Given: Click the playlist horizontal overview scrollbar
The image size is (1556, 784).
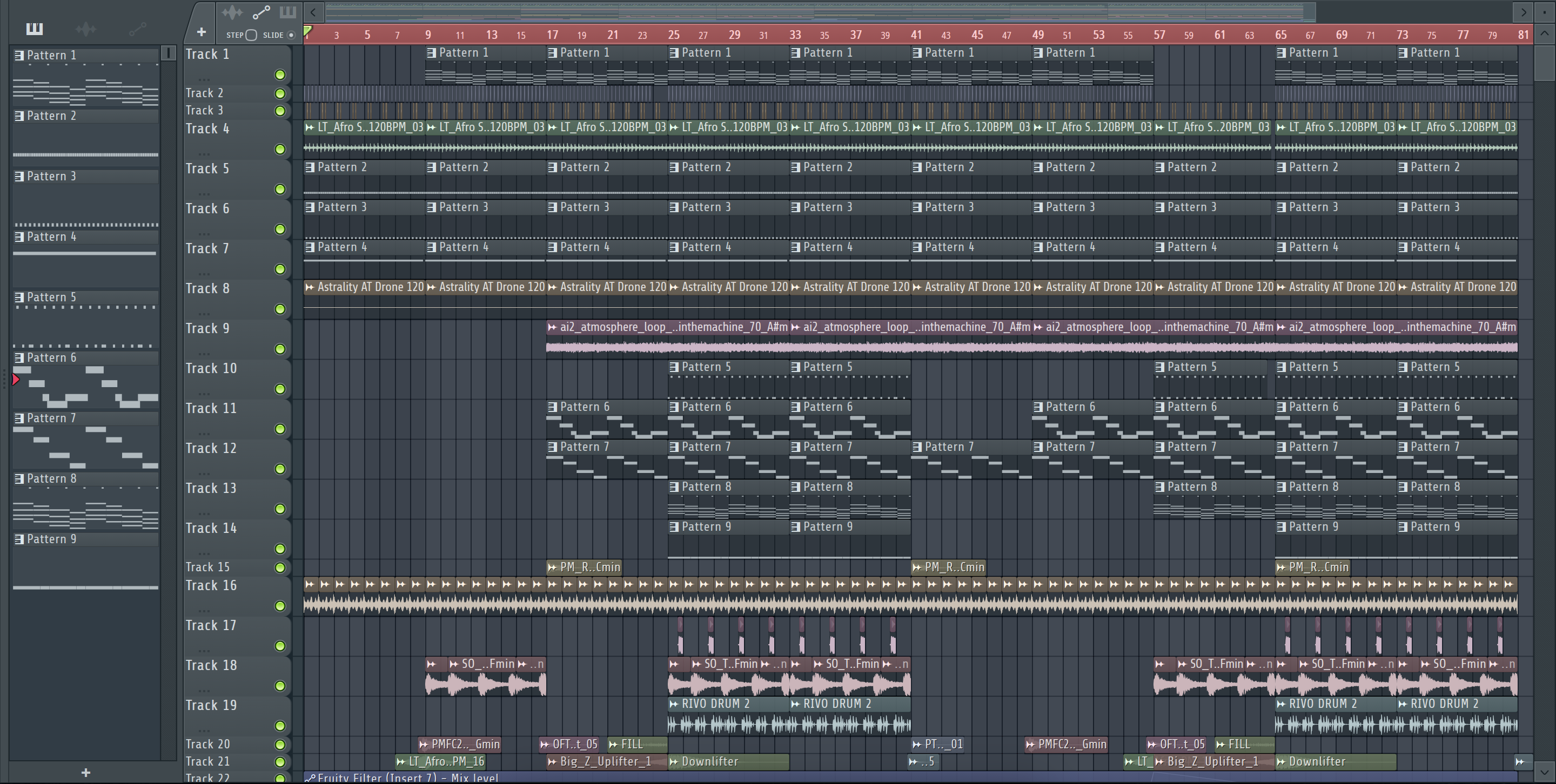Looking at the screenshot, I should click(x=820, y=11).
